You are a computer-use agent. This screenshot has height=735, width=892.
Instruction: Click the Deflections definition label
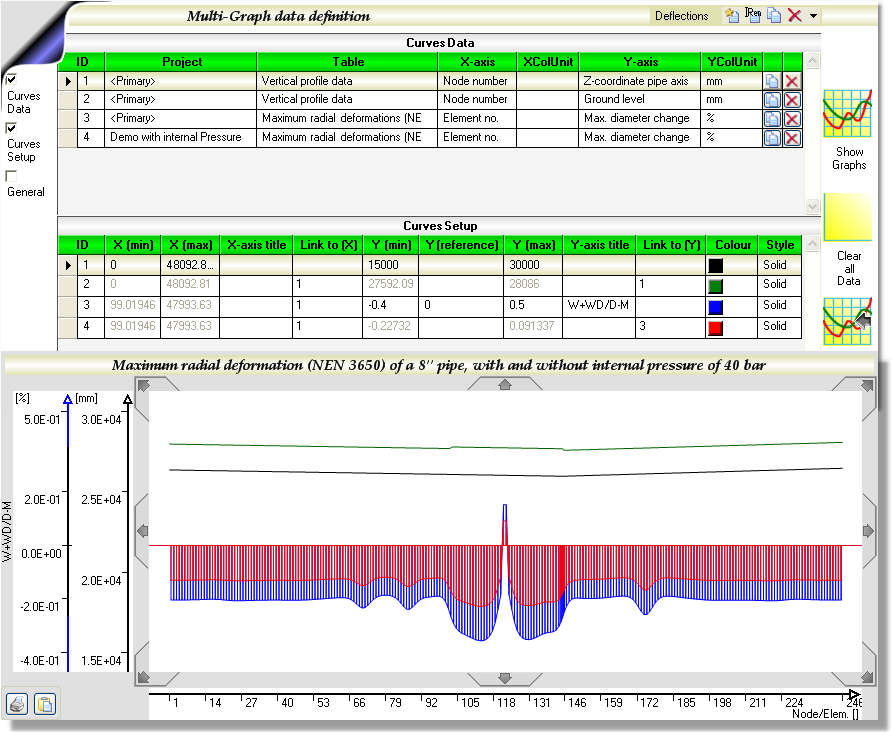click(681, 16)
